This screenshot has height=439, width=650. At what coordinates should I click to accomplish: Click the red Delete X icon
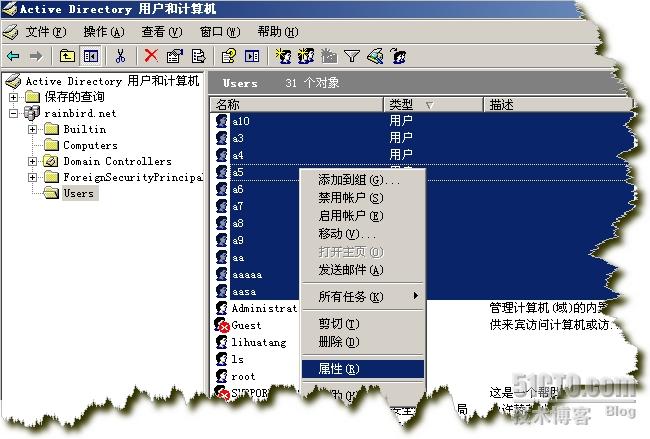pyautogui.click(x=151, y=55)
